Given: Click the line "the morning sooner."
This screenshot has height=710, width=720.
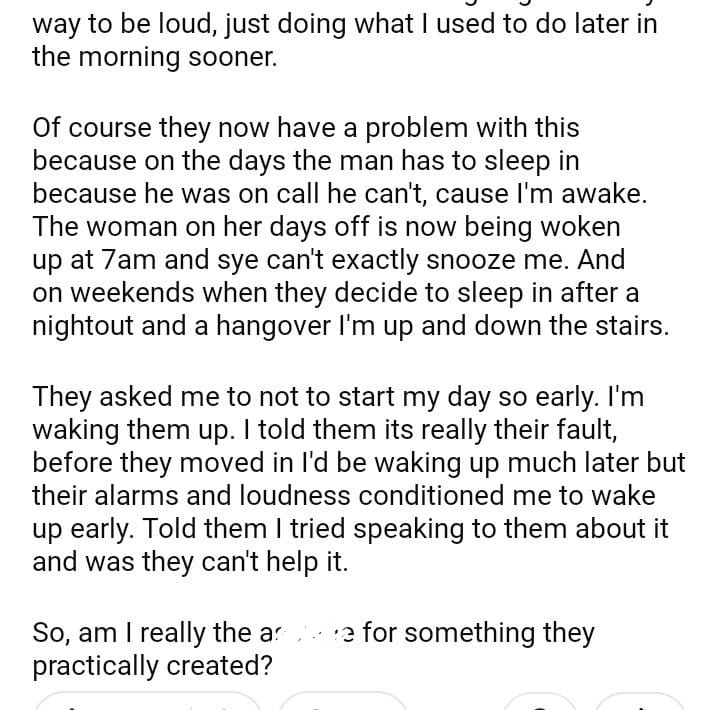Looking at the screenshot, I should [x=152, y=56].
